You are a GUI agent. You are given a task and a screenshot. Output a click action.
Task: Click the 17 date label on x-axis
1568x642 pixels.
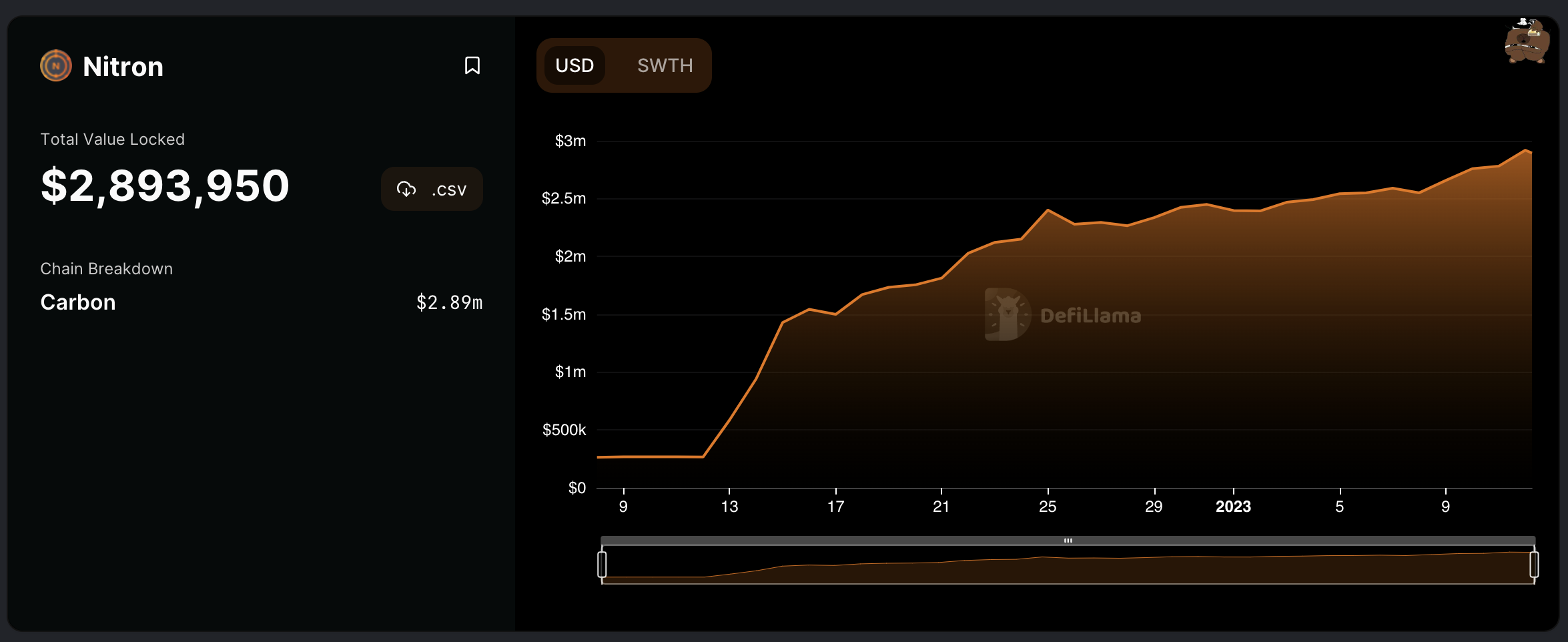835,507
